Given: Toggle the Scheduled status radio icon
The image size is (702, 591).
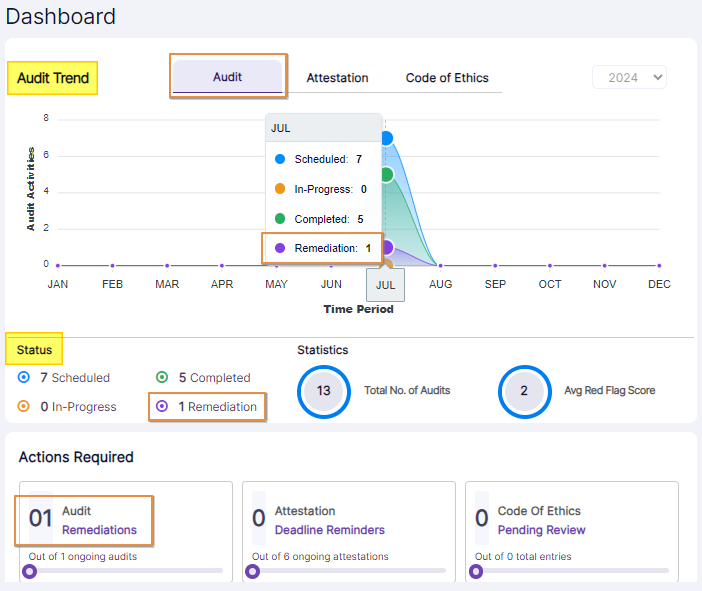Looking at the screenshot, I should (x=24, y=377).
